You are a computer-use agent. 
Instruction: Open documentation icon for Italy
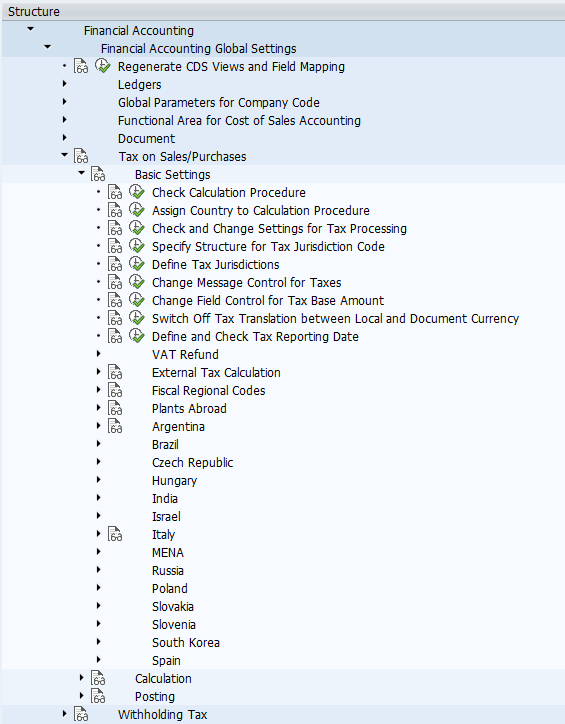tap(115, 535)
